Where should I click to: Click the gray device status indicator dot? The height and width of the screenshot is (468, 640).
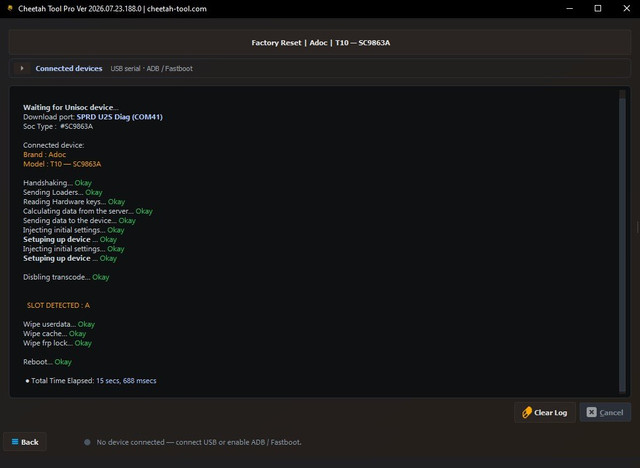point(87,442)
